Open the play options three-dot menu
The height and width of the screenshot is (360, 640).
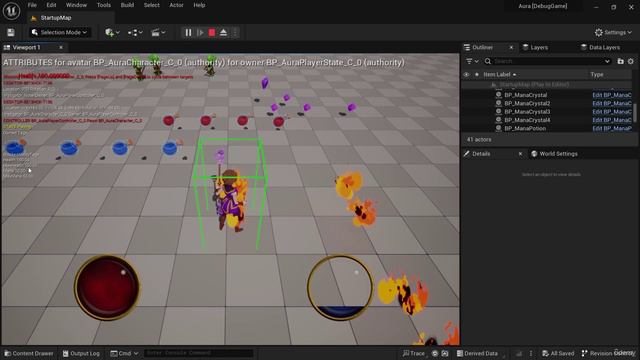[235, 33]
